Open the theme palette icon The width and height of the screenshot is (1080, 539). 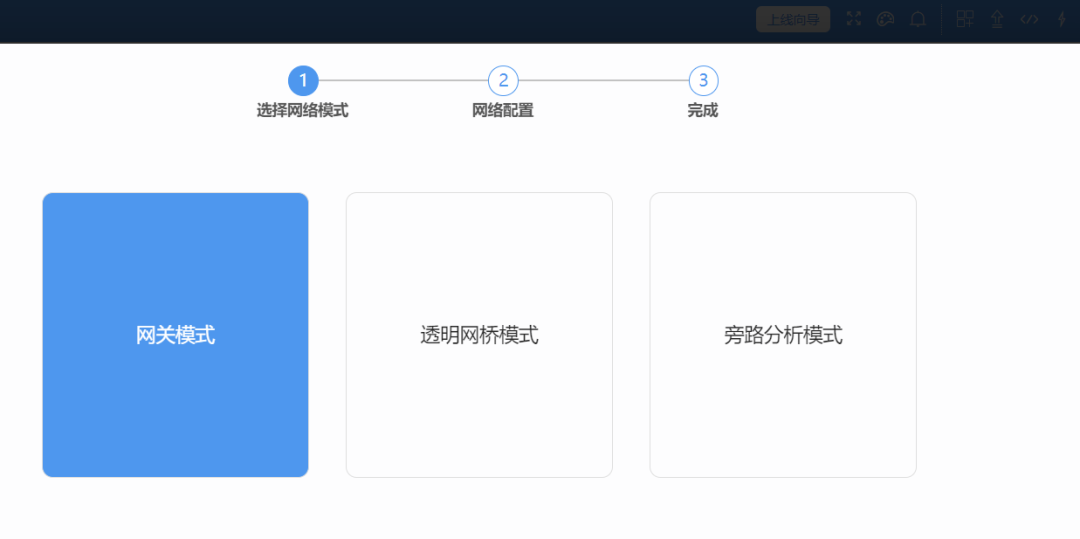coord(885,19)
